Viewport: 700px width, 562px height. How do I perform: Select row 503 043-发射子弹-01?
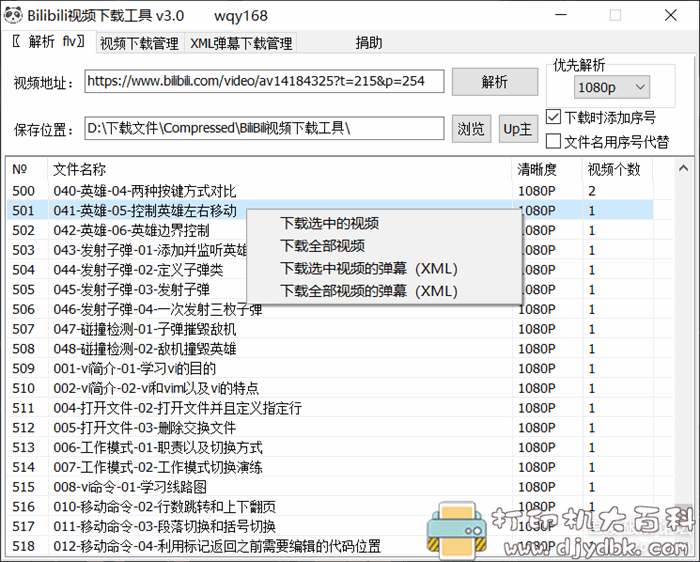pyautogui.click(x=330, y=250)
